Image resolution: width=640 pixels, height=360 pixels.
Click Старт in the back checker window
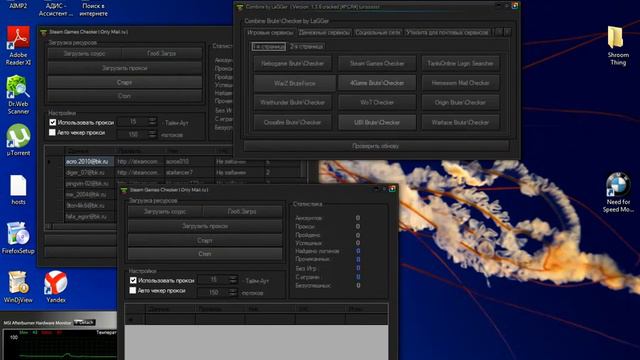(124, 82)
